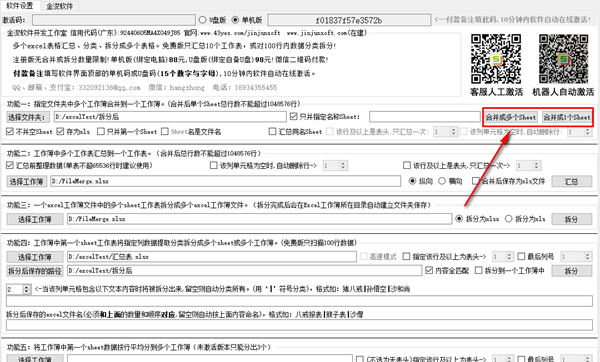Enable the Sheet名是文件名 checkbox
This screenshot has height=362, width=600.
[x=165, y=132]
